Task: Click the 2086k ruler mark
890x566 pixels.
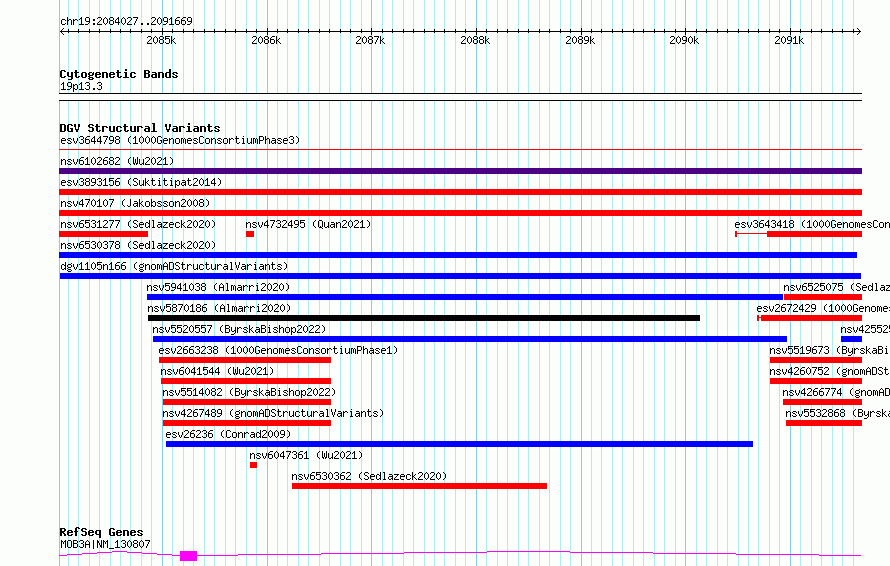Action: coord(266,40)
